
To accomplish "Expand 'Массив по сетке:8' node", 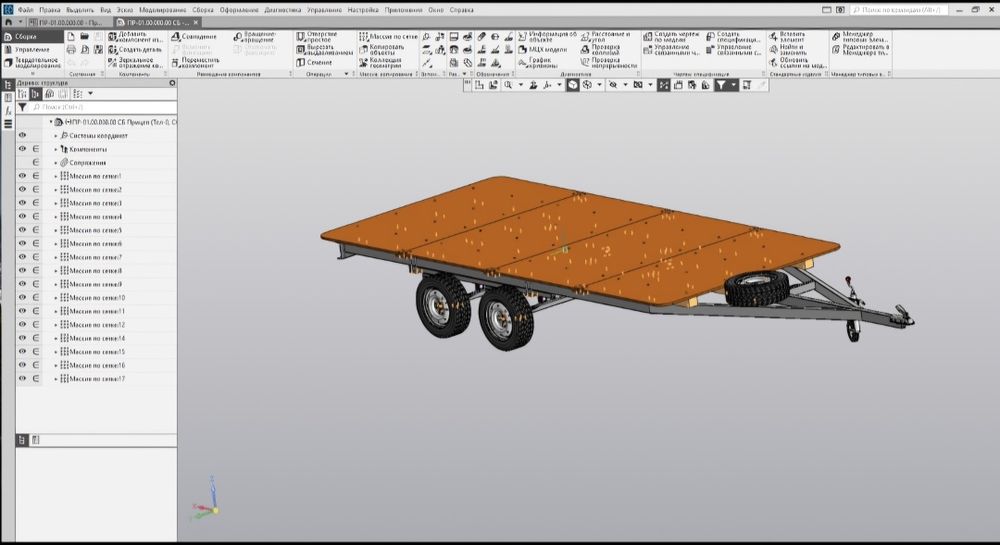I will tap(55, 271).
